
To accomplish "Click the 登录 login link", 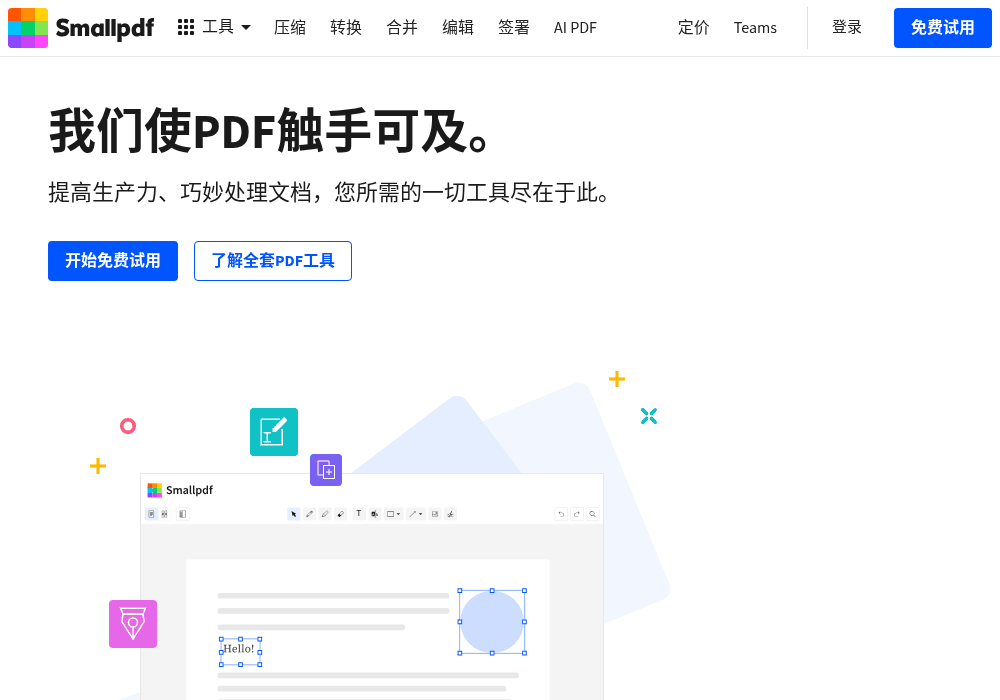I will point(847,27).
